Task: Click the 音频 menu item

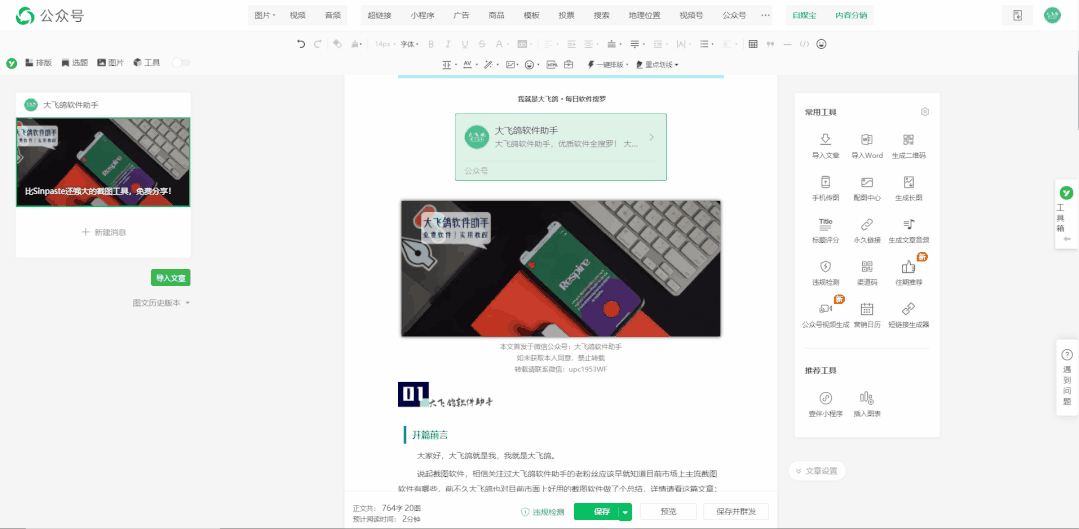Action: coord(332,15)
